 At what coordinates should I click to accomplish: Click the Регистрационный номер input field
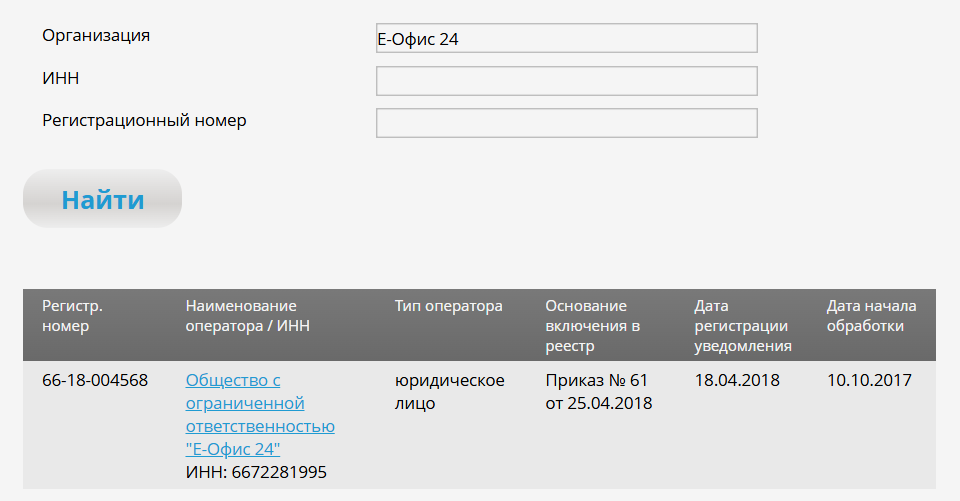click(566, 123)
